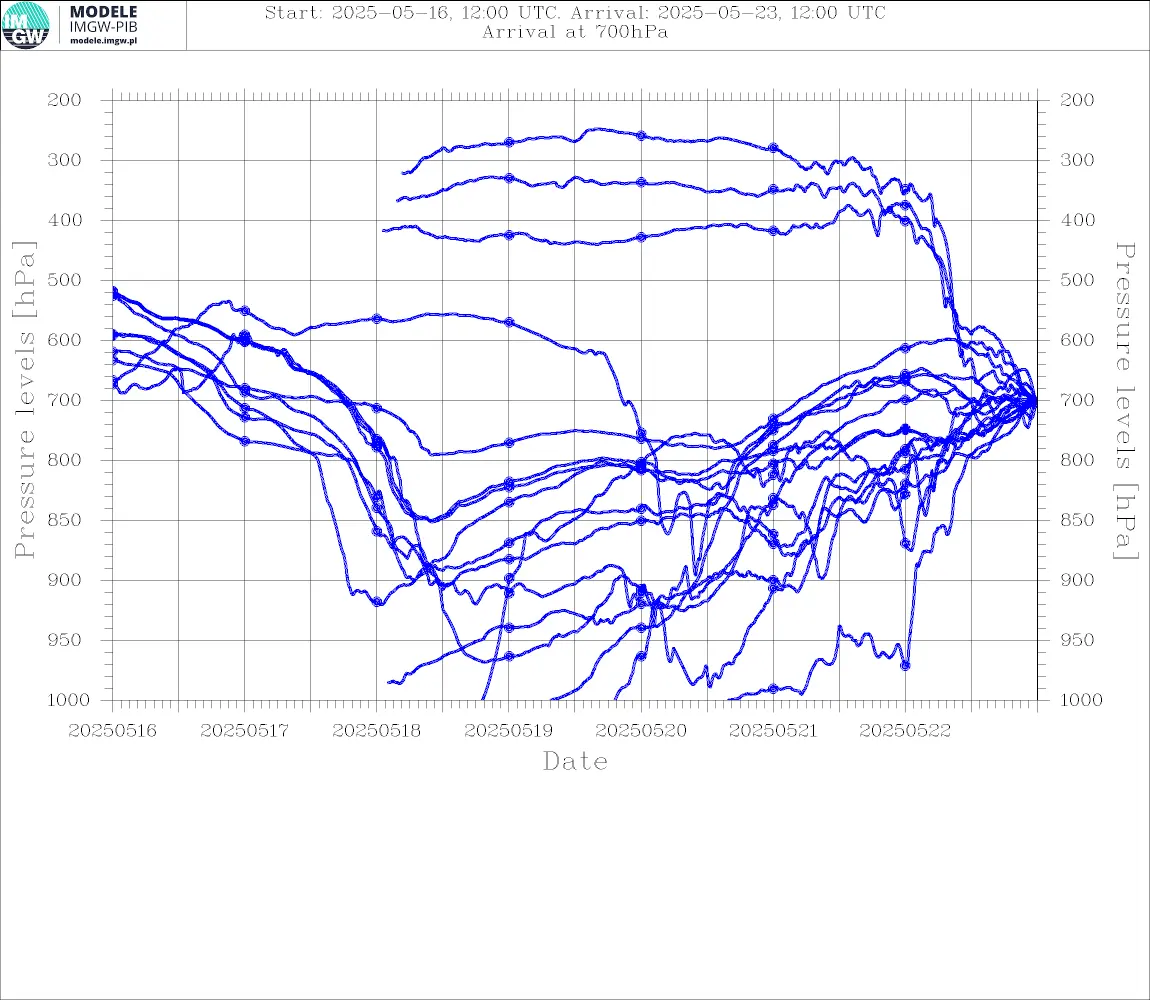Screen dimensions: 1150x1000
Task: Click the IMGW round logo icon
Action: [x=26, y=26]
